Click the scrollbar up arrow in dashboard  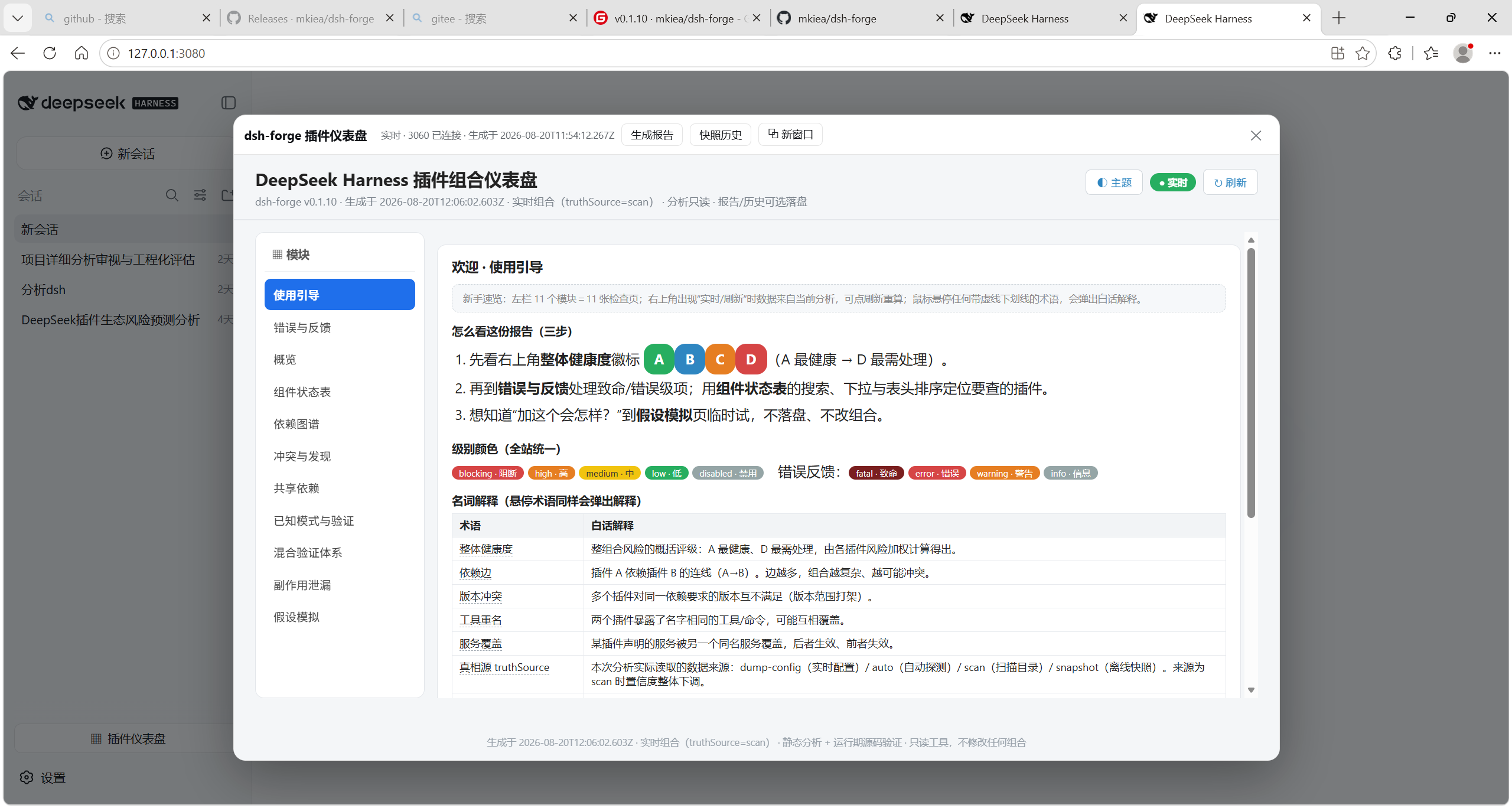pos(1251,240)
